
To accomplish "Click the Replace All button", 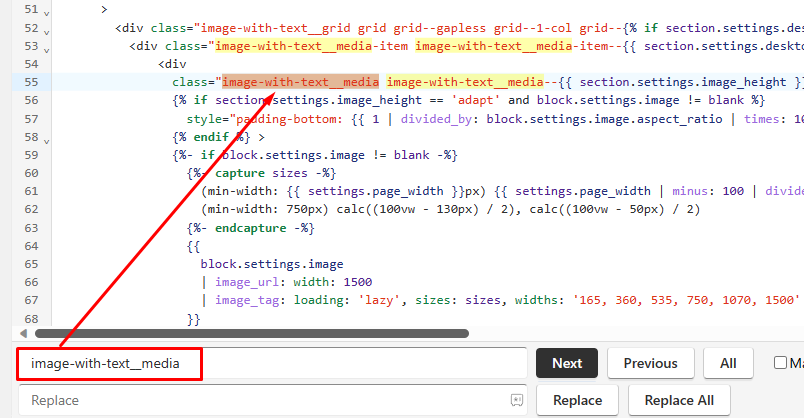I will tap(679, 400).
